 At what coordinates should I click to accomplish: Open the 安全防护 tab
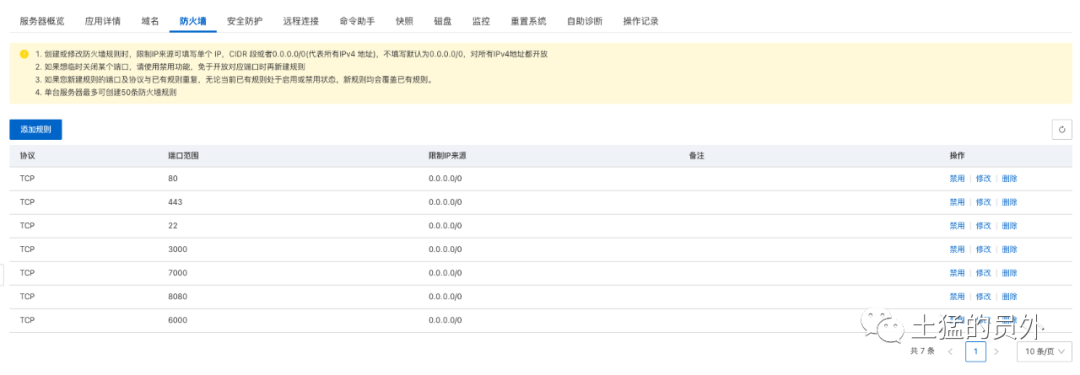click(x=245, y=21)
